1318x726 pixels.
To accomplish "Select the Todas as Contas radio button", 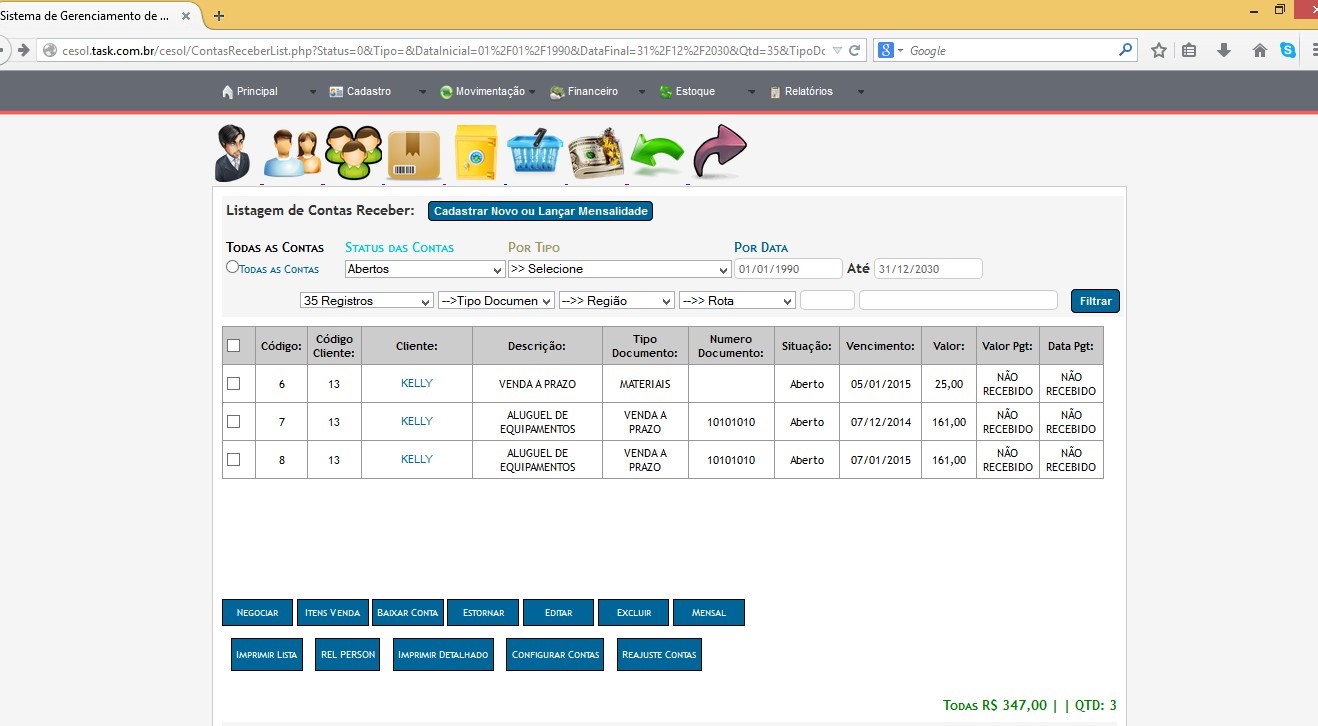I will [x=232, y=267].
